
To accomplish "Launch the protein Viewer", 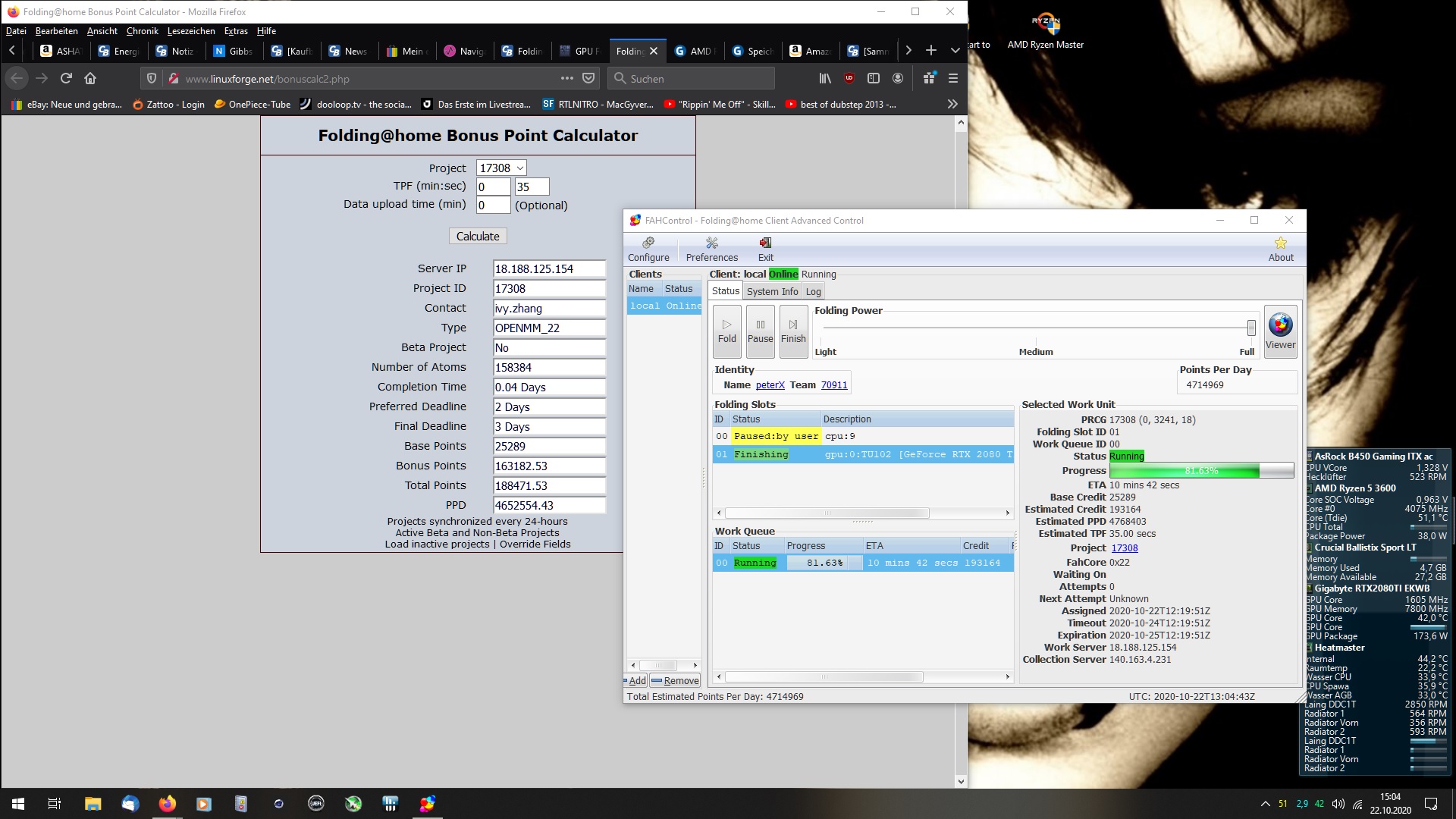I will (x=1280, y=331).
